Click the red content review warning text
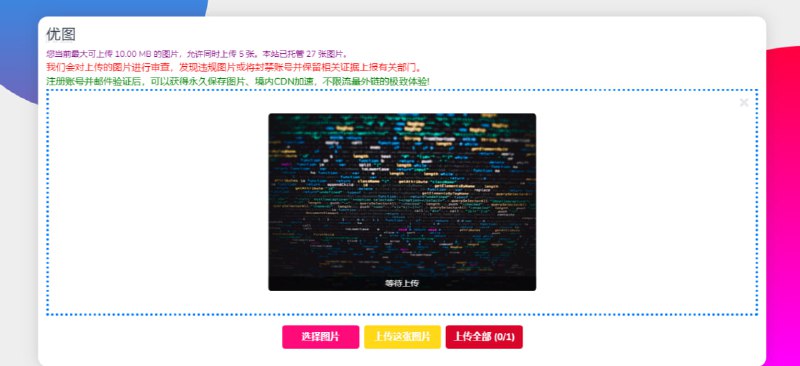Viewport: 800px width, 366px height. pos(234,67)
